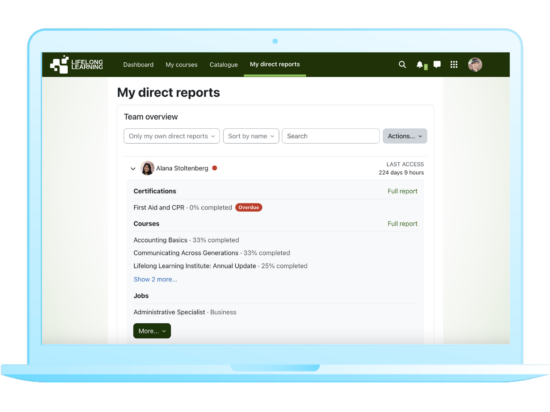Click Alana Stoltenberg's profile photo
The width and height of the screenshot is (550, 412).
pos(147,168)
